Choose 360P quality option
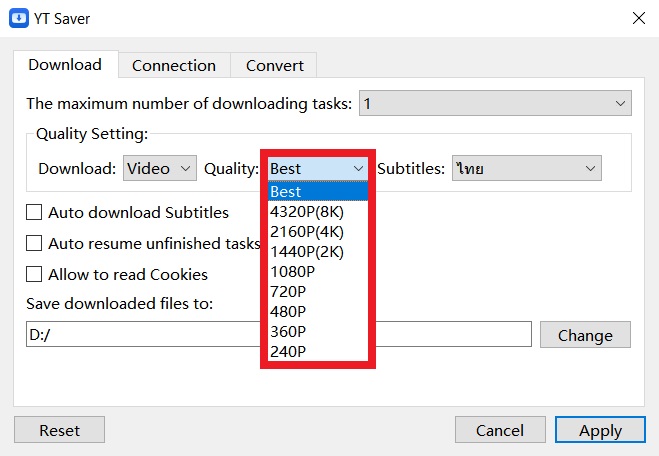This screenshot has width=659, height=456. coord(318,332)
